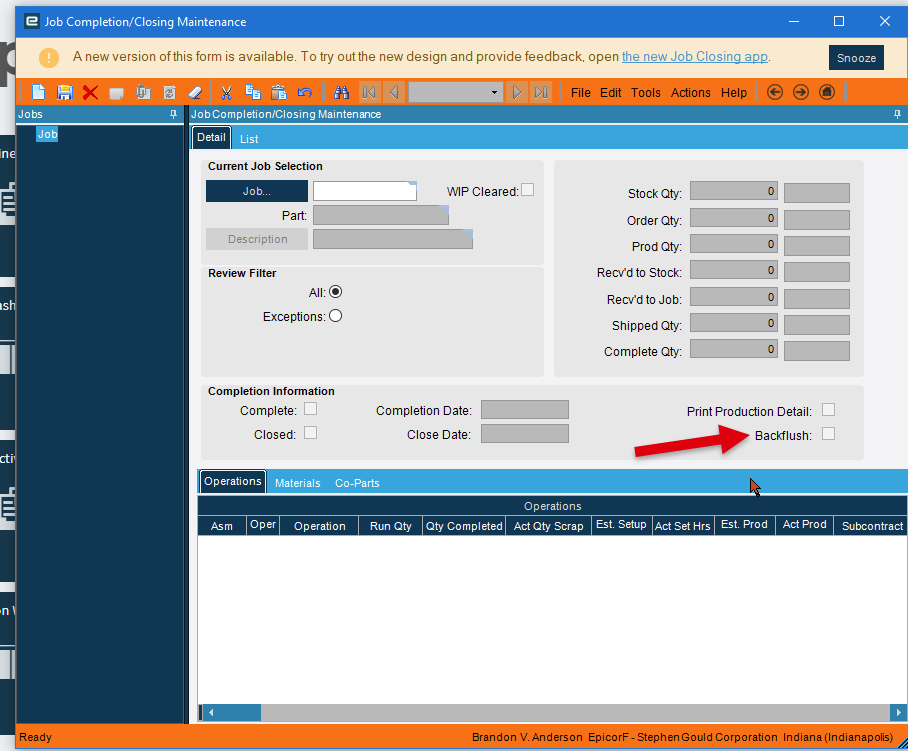Click the Stock Qty value field

pos(734,191)
